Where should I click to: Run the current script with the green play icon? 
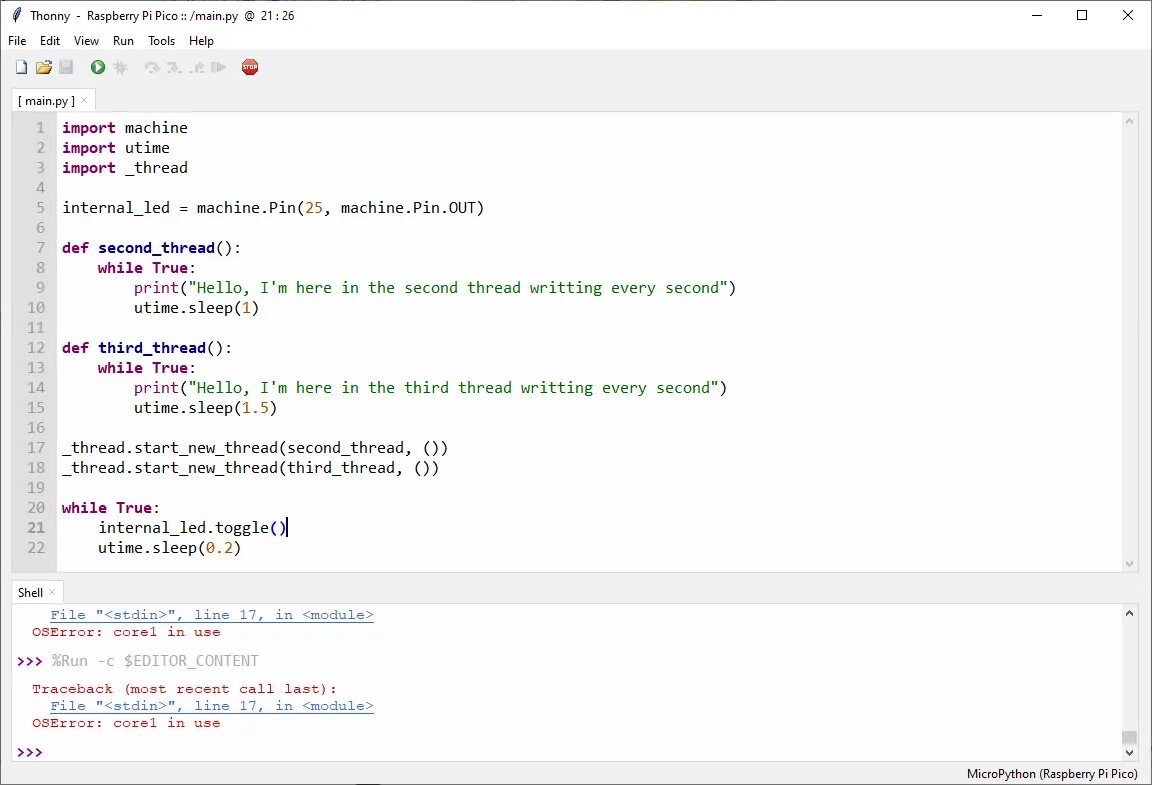[x=98, y=68]
